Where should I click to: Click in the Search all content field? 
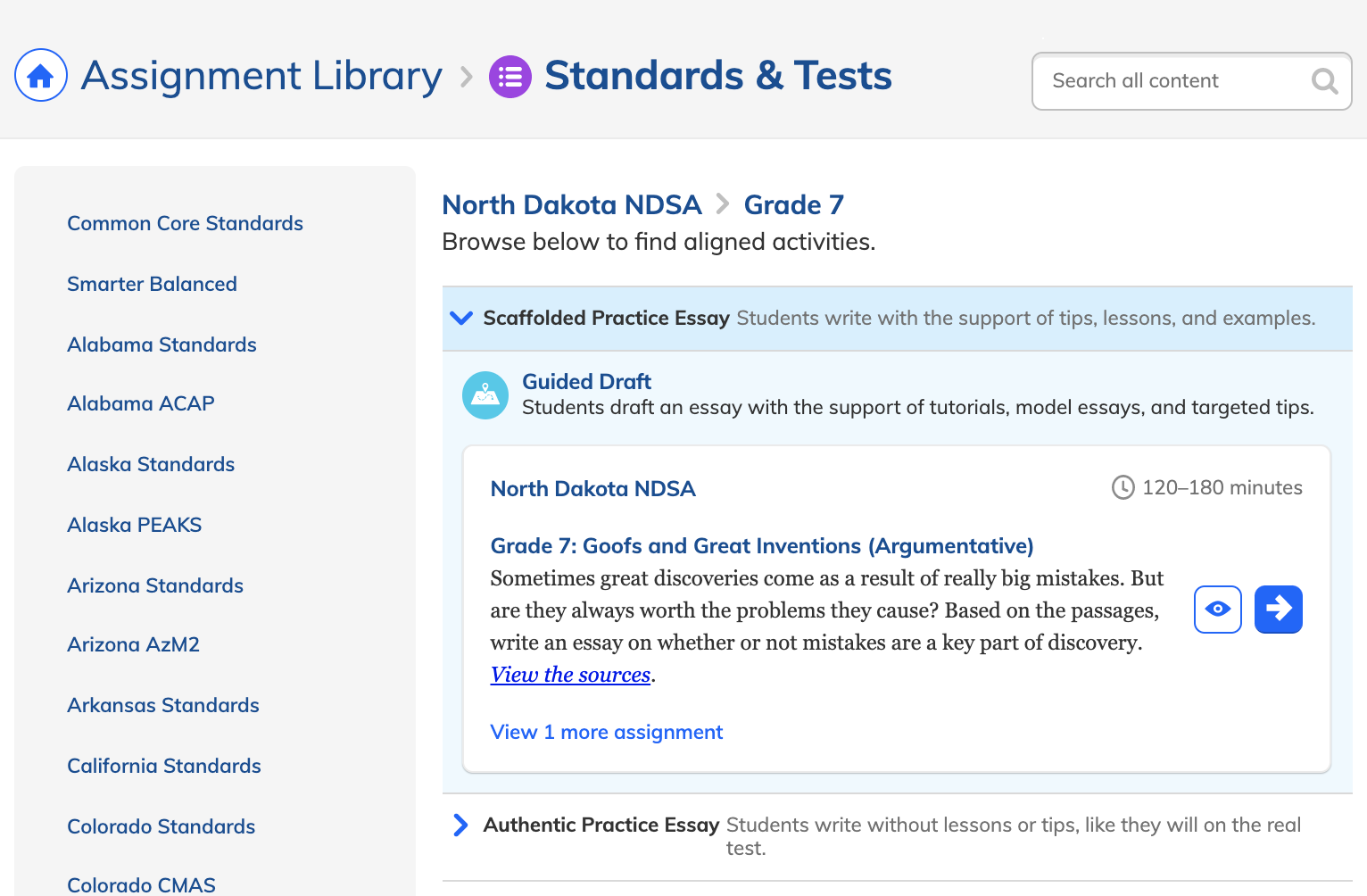coord(1191,81)
